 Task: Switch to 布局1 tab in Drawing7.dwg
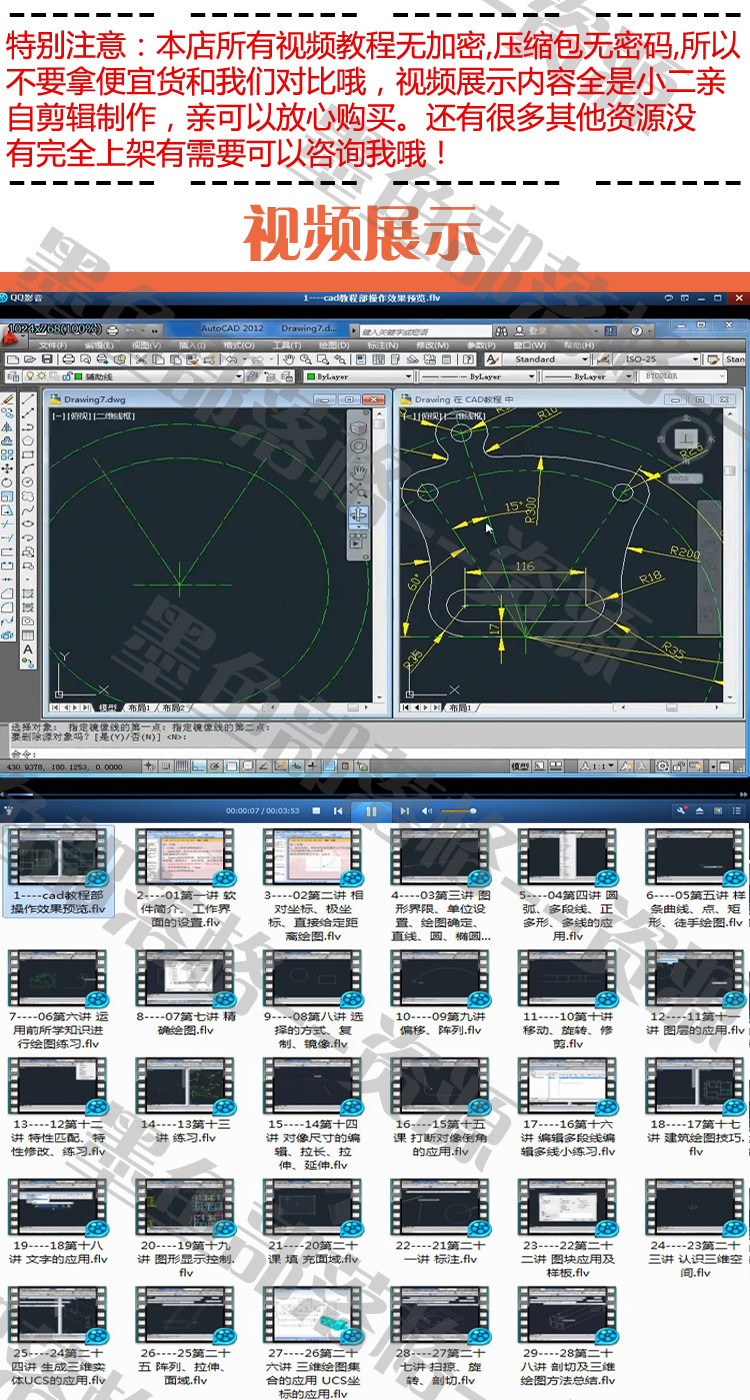138,707
